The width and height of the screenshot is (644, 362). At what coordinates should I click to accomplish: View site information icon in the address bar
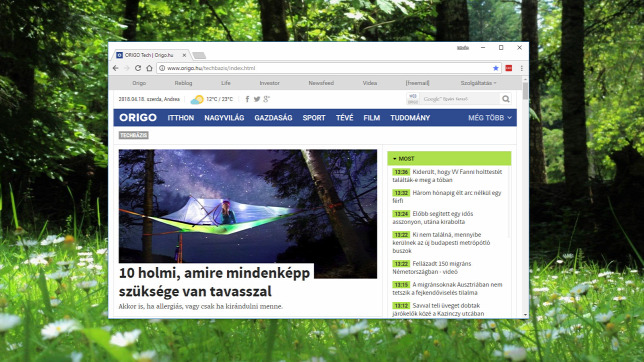point(162,68)
